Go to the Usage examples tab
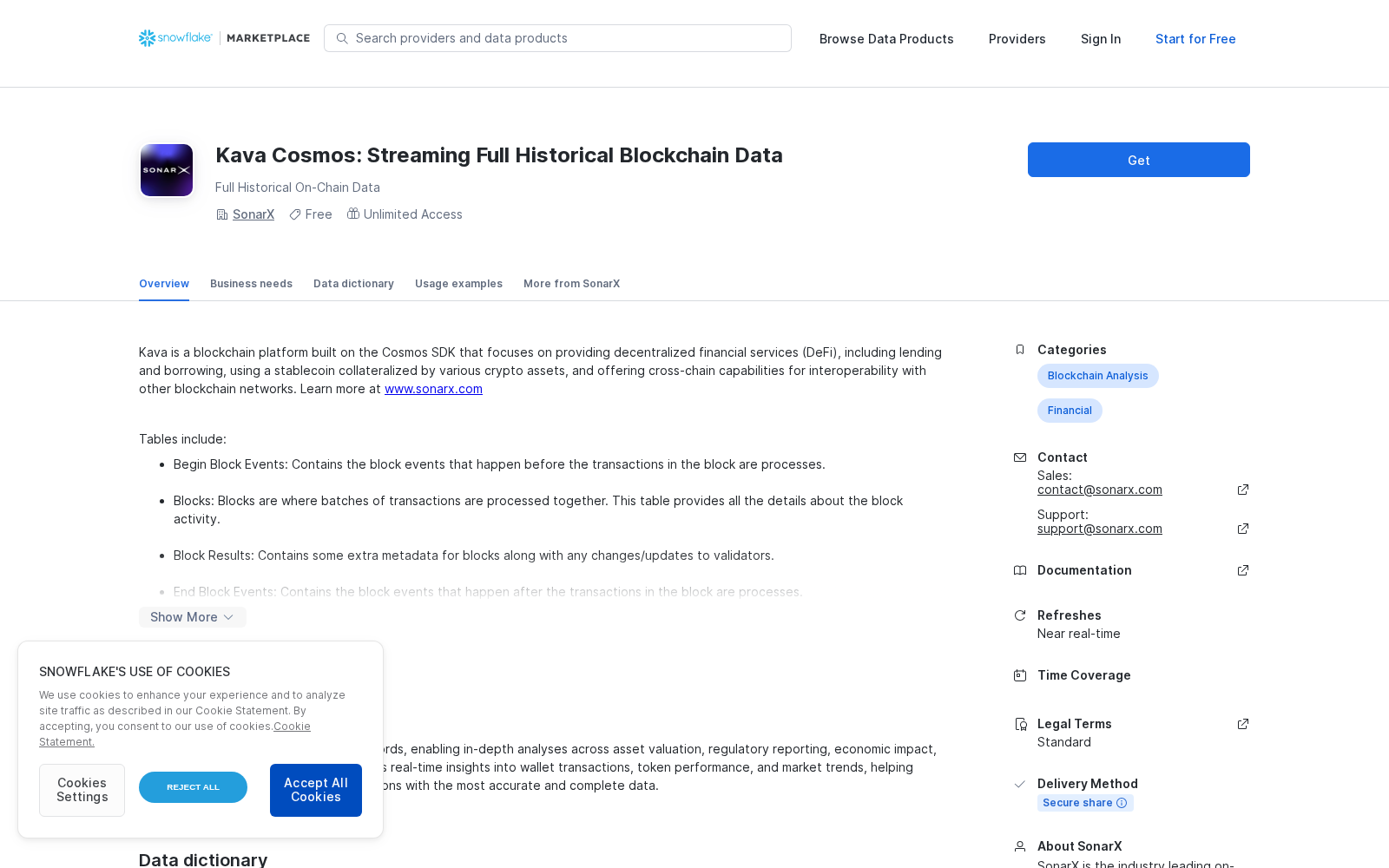This screenshot has height=868, width=1389. click(458, 284)
